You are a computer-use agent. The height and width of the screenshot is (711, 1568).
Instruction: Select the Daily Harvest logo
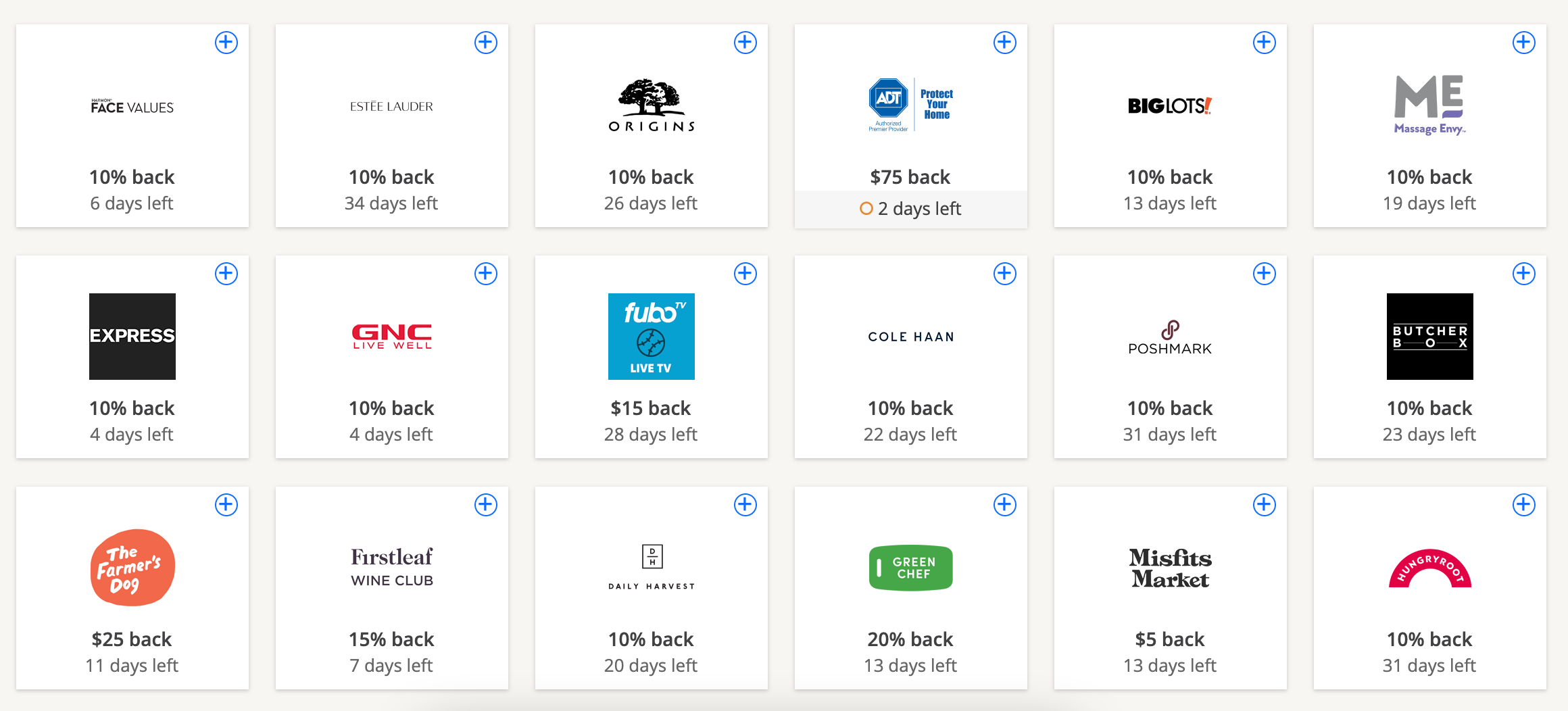652,567
